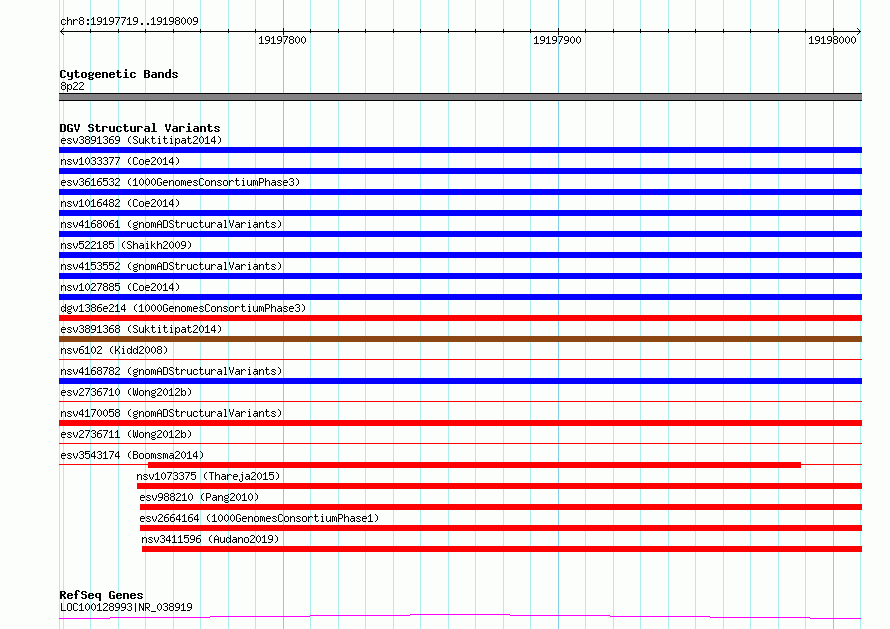Screen dimensions: 890x629
Task: Click esv3891368 (Suktitipat2014) label
Action: point(141,329)
